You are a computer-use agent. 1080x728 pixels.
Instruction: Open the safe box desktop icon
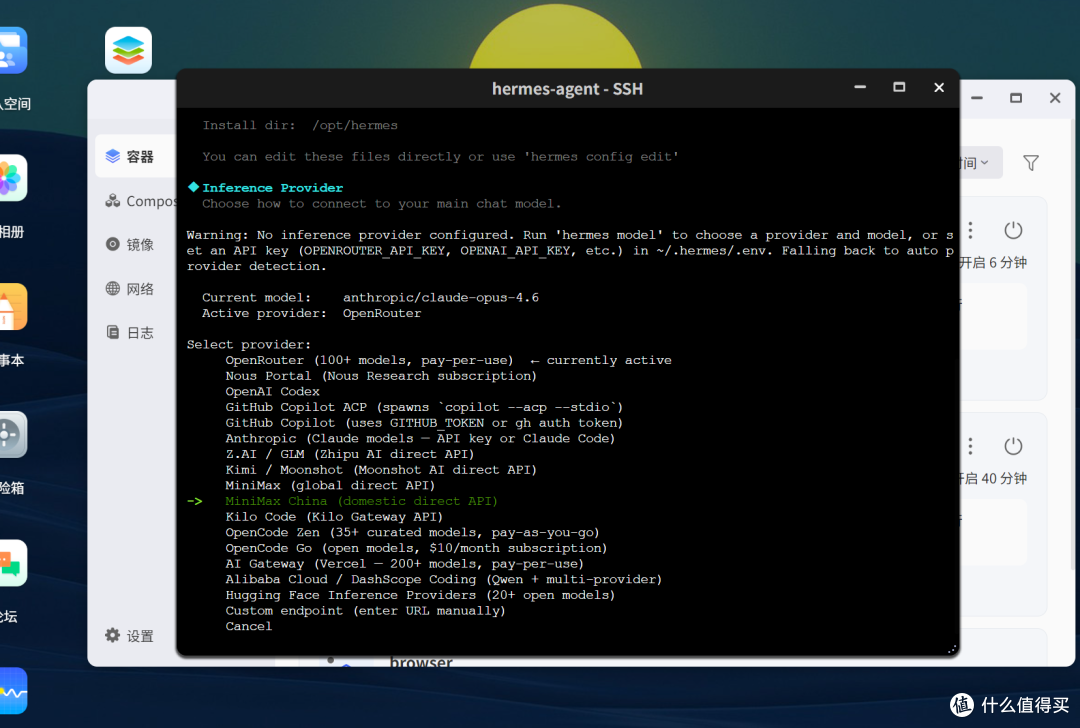pyautogui.click(x=12, y=435)
